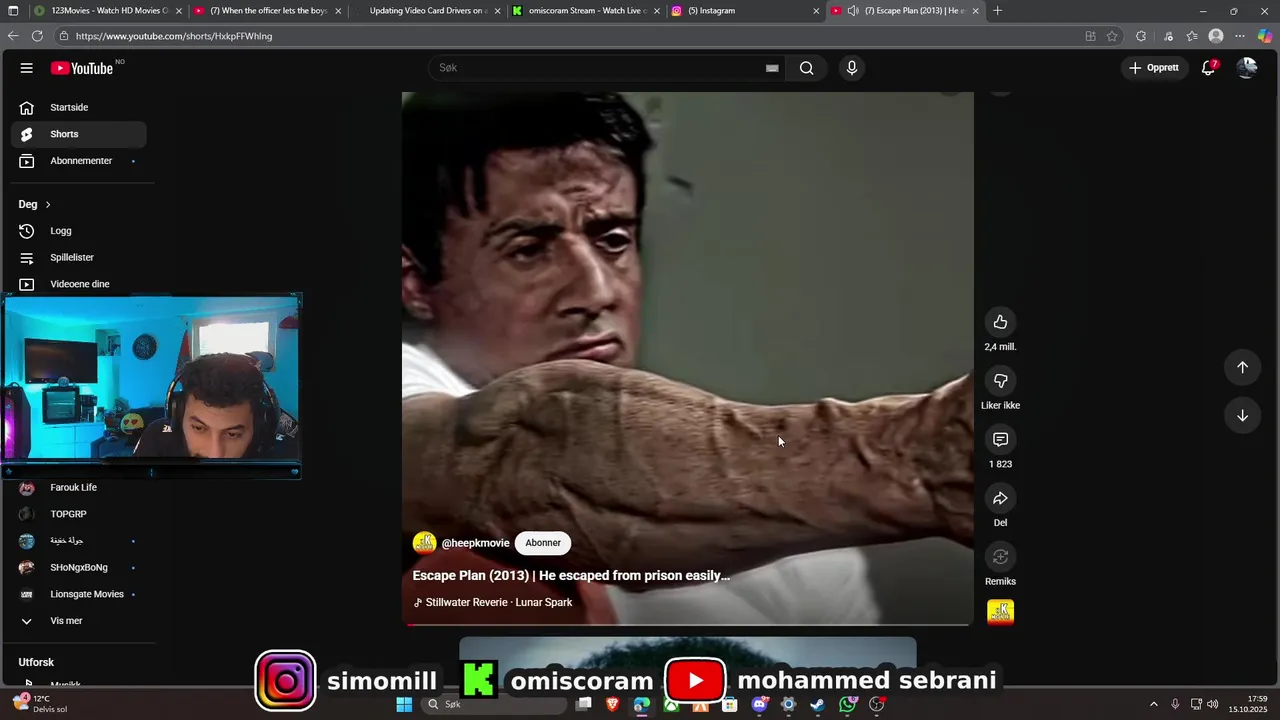Open the volume control in system tray
Screen dimensions: 1280x720
[x=1212, y=704]
